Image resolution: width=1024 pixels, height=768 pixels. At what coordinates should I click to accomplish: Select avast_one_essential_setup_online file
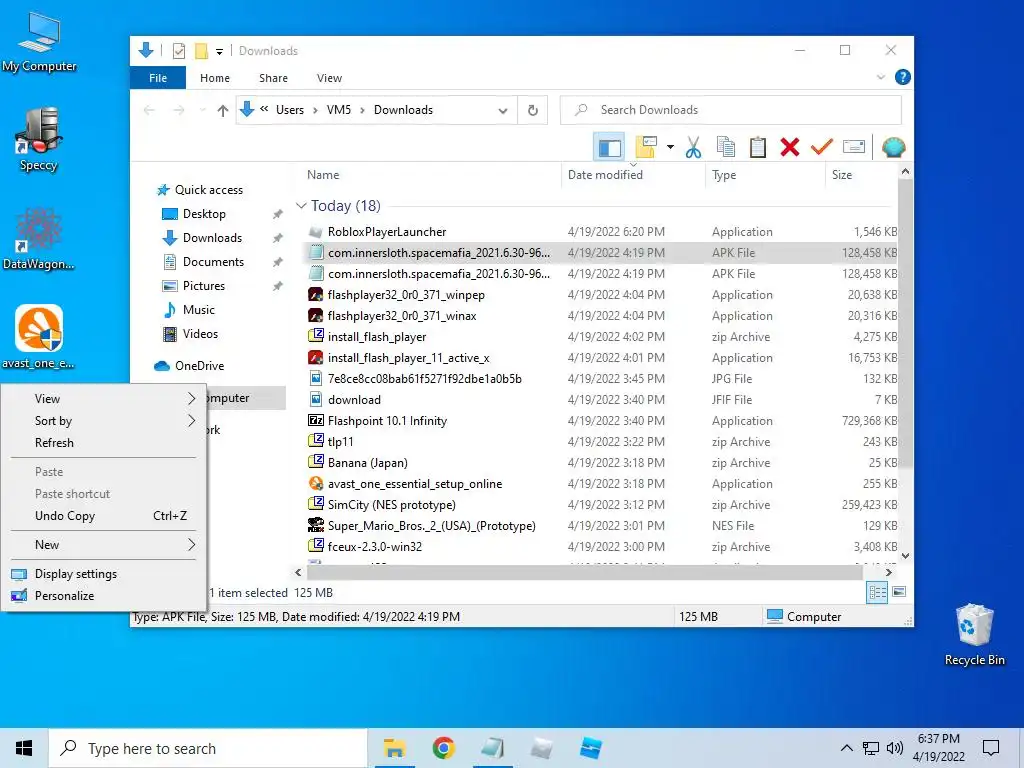point(415,484)
